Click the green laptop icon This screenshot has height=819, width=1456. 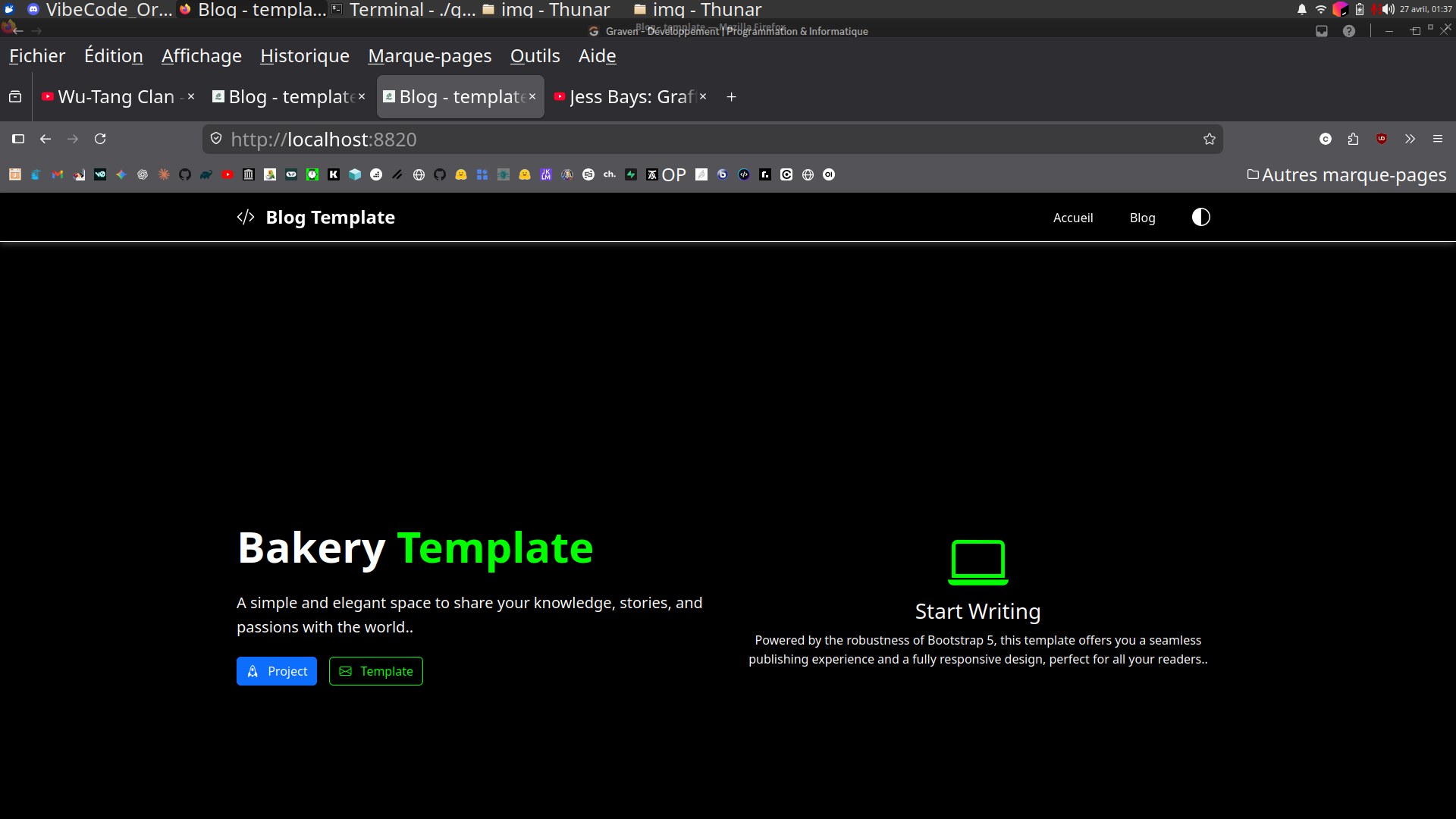[x=977, y=562]
